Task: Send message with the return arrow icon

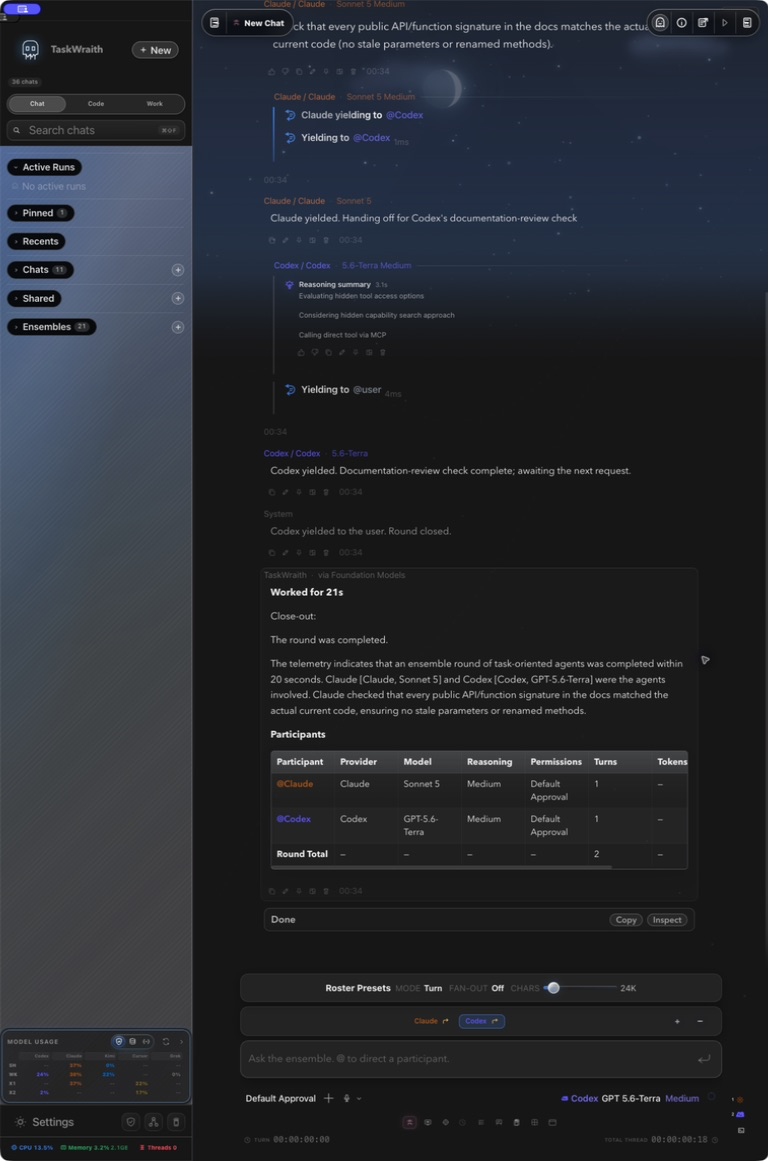Action: (x=704, y=1059)
